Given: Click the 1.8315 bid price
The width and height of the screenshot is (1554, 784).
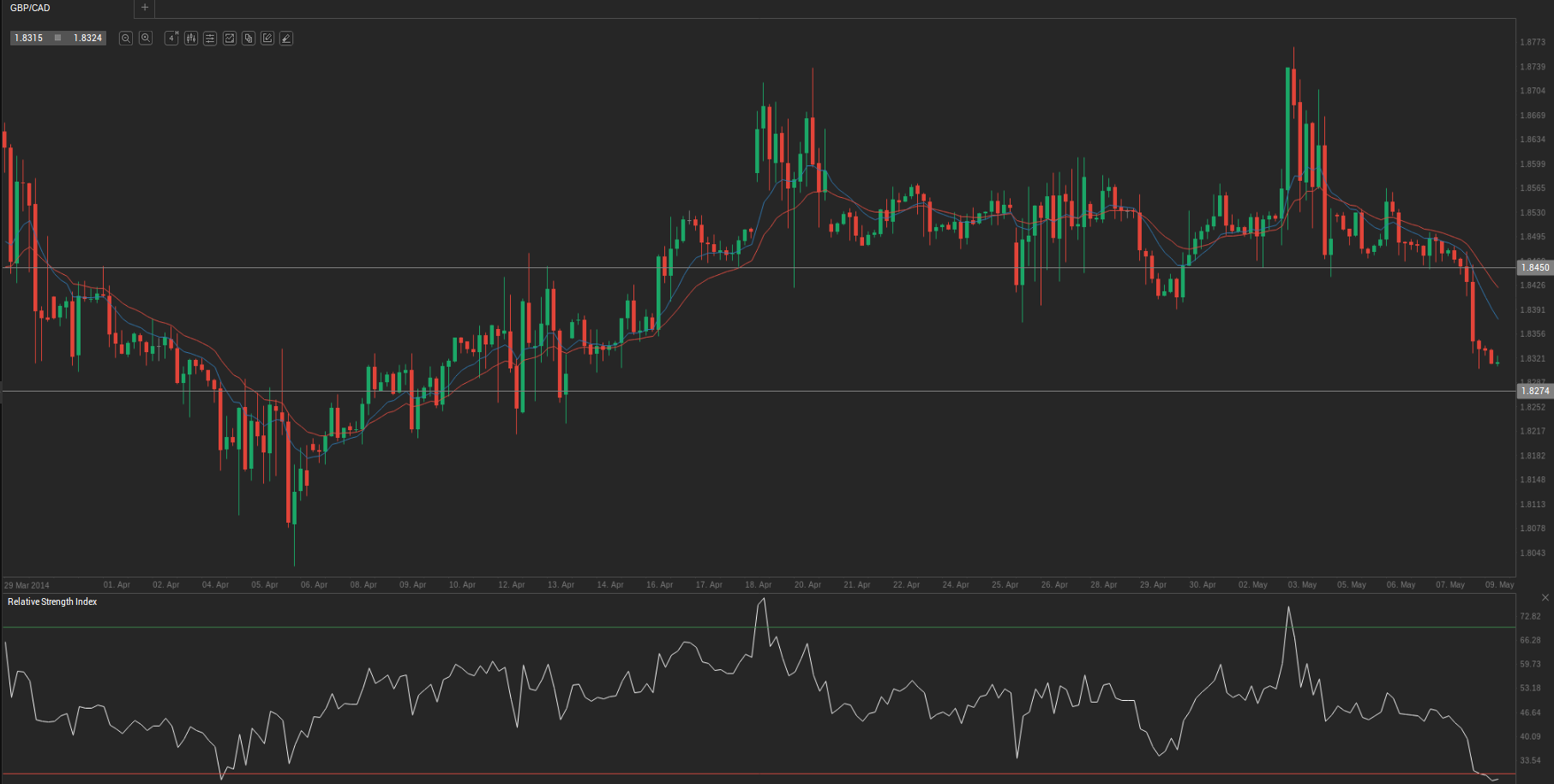Looking at the screenshot, I should (x=28, y=39).
